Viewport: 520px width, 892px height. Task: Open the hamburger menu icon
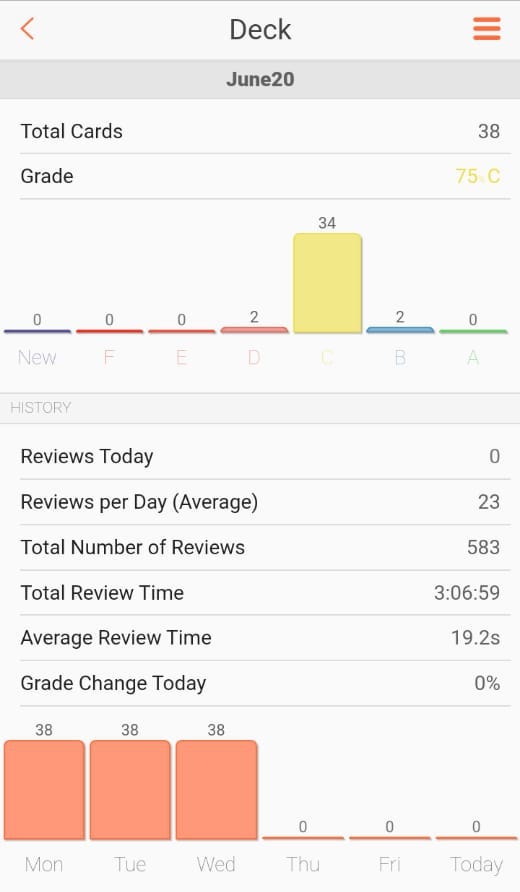[x=486, y=28]
